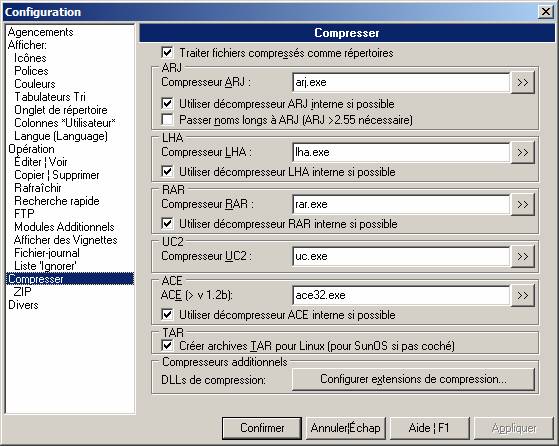Click the Compresseur ARJ text field

click(x=401, y=82)
